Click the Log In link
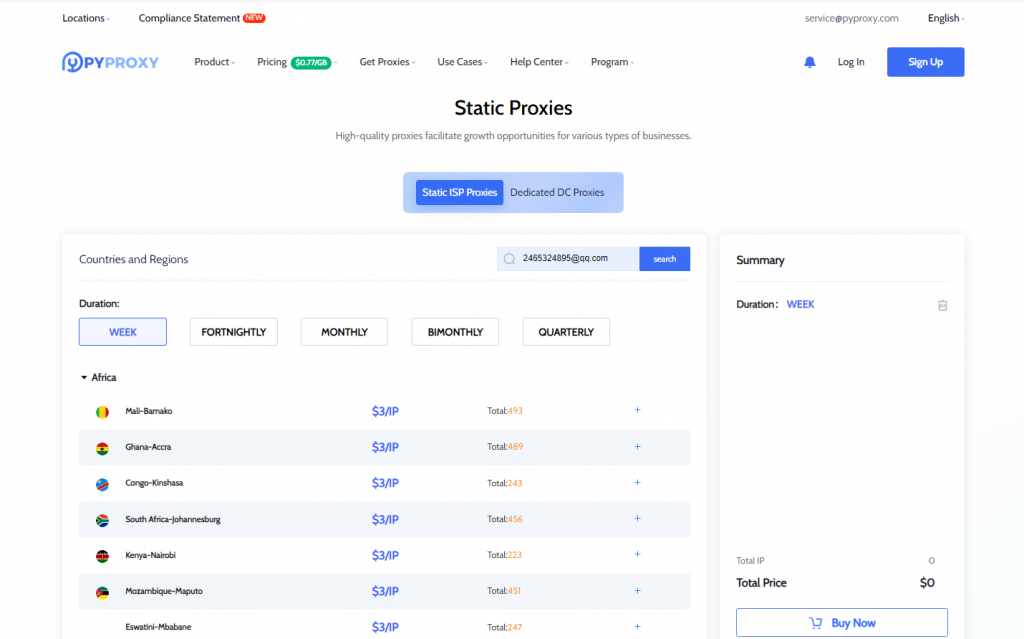1024x639 pixels. 850,62
